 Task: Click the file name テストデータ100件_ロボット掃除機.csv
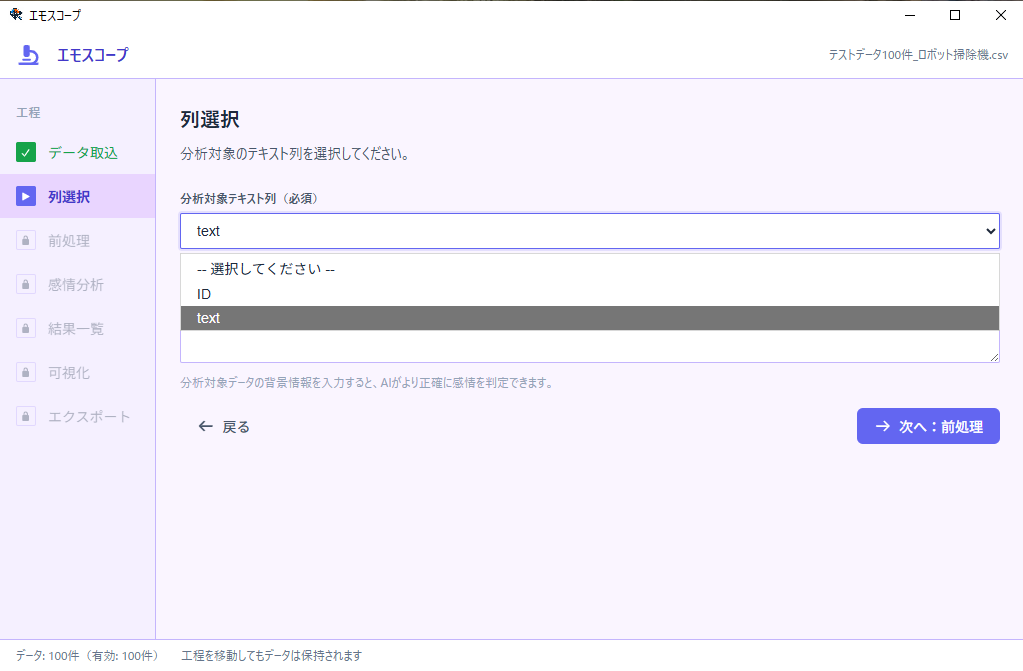click(918, 55)
